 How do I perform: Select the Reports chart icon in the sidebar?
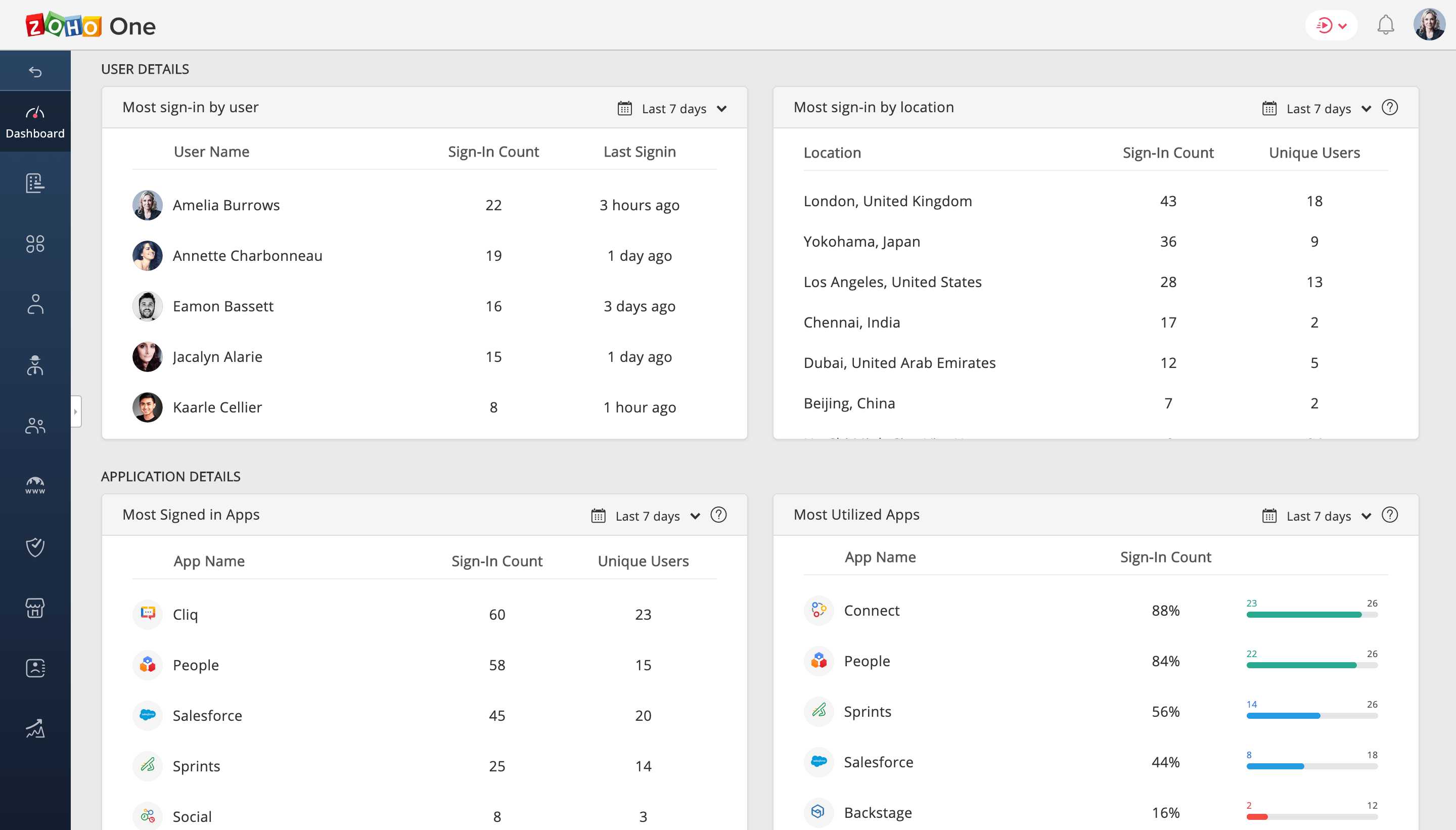tap(35, 728)
